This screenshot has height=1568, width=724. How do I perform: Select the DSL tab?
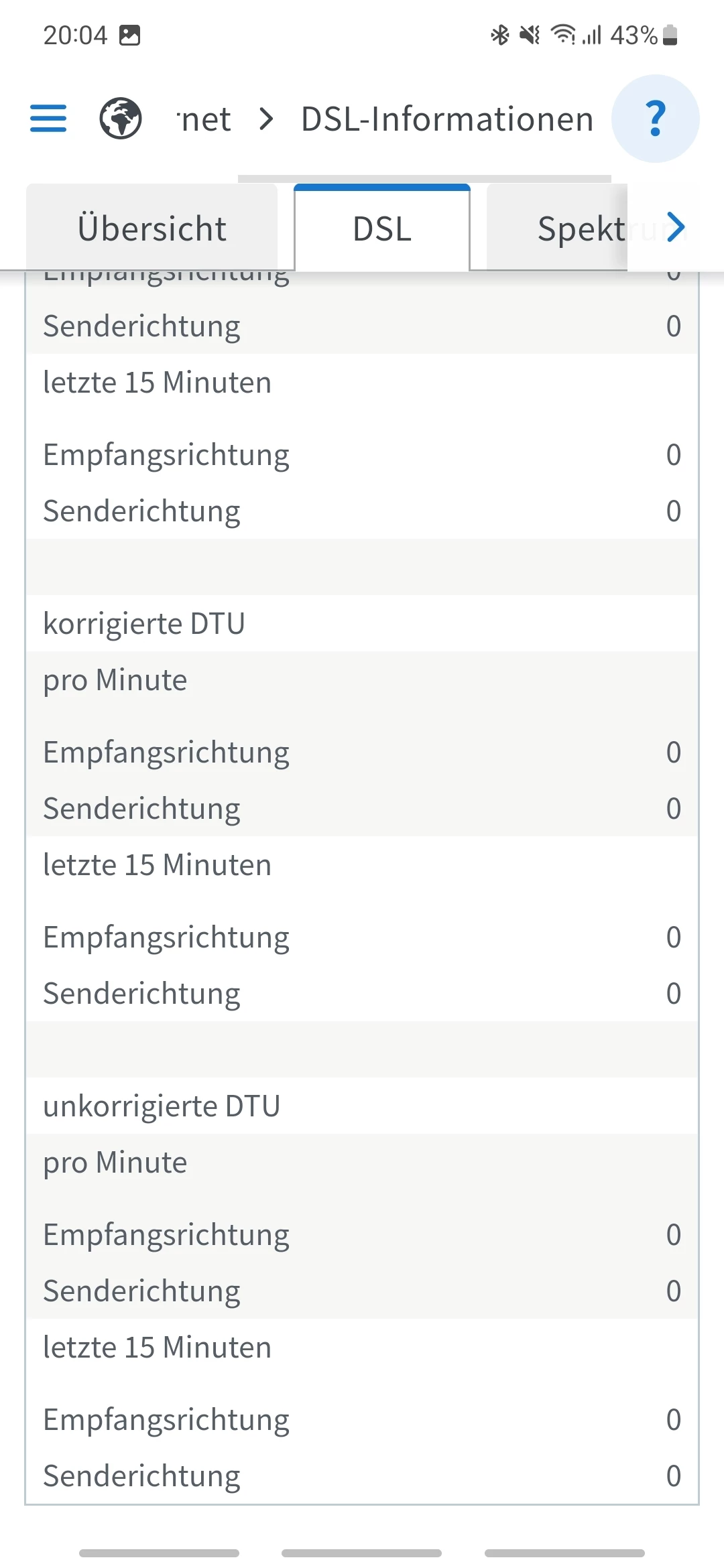(382, 228)
